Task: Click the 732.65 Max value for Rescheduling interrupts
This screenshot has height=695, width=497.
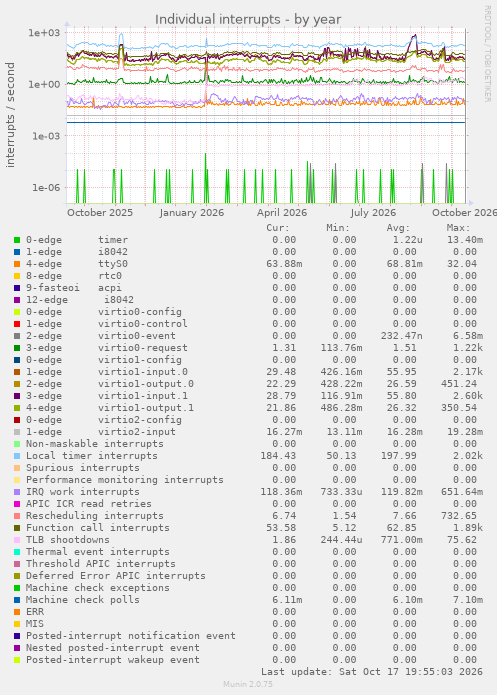Action: tap(459, 516)
